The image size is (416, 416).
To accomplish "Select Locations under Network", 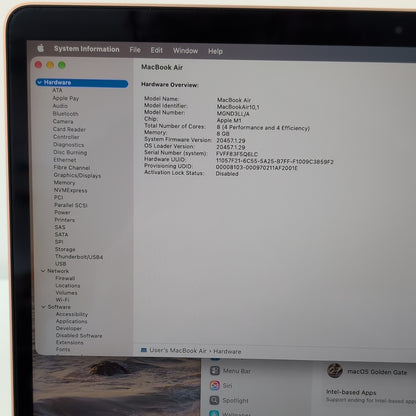I will [x=68, y=286].
